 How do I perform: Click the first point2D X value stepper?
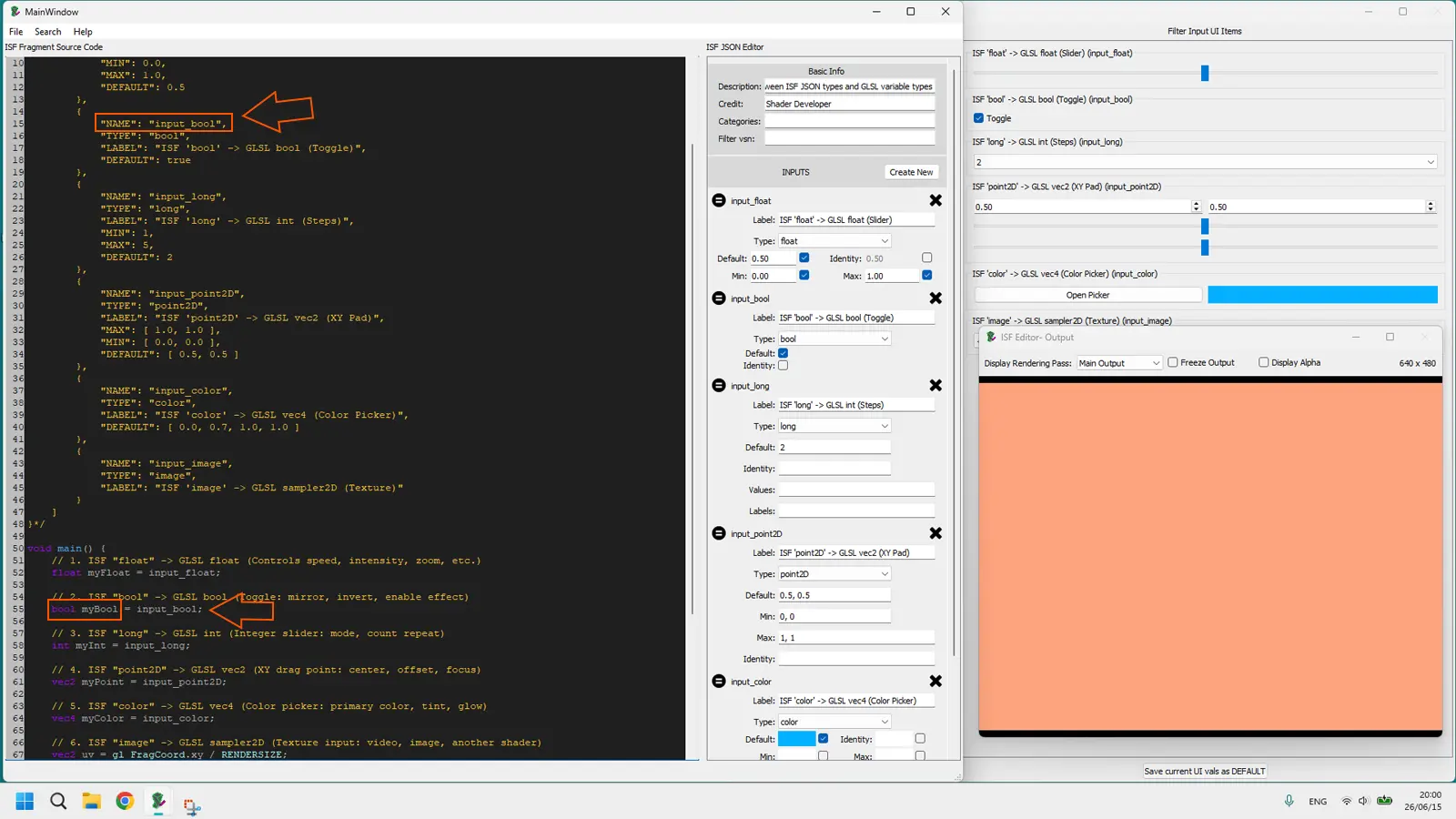click(1196, 207)
